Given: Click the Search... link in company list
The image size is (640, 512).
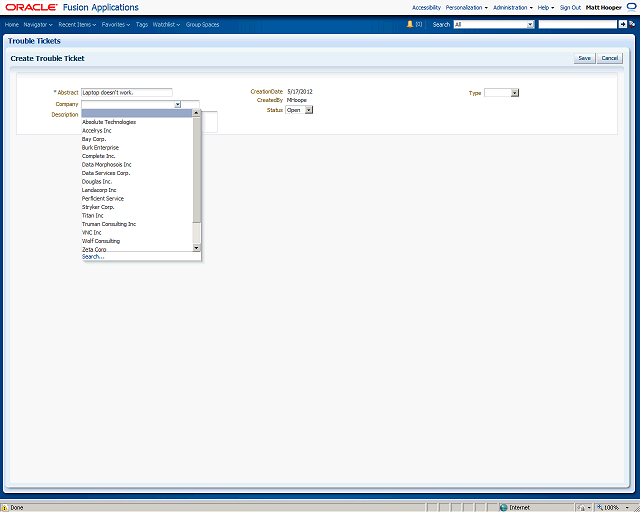Looking at the screenshot, I should 93,256.
